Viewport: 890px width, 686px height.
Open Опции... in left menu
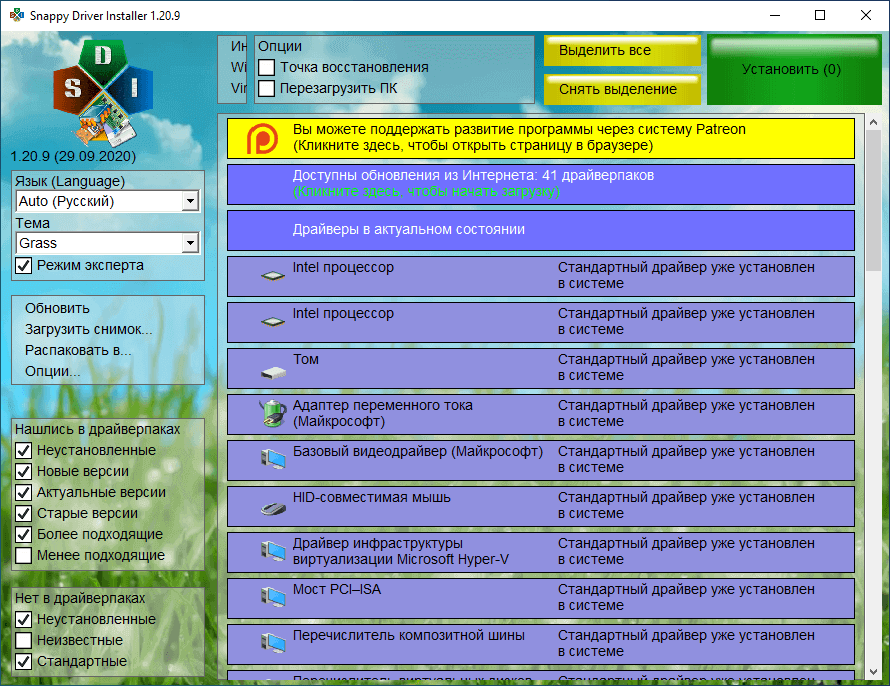tap(52, 372)
